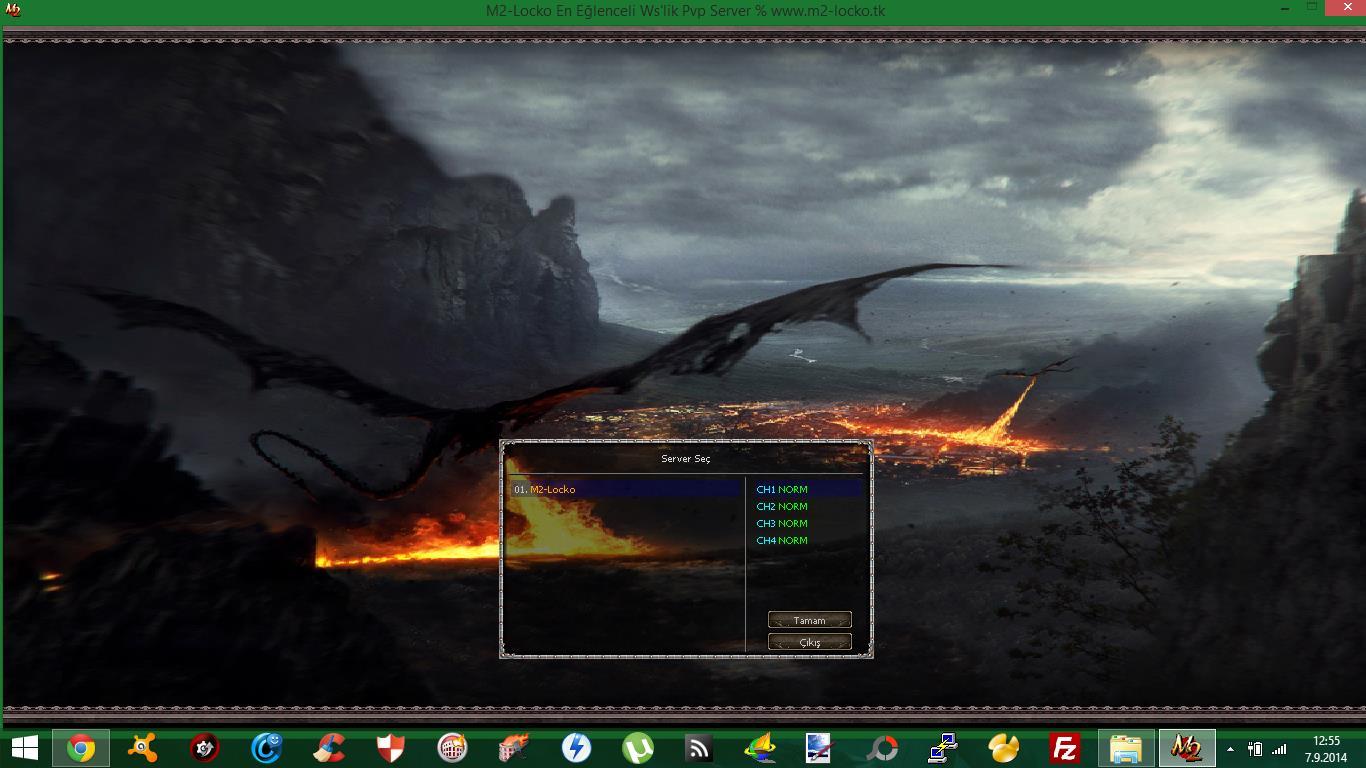Show hidden system tray icons
Viewport: 1366px width, 768px height.
1230,749
